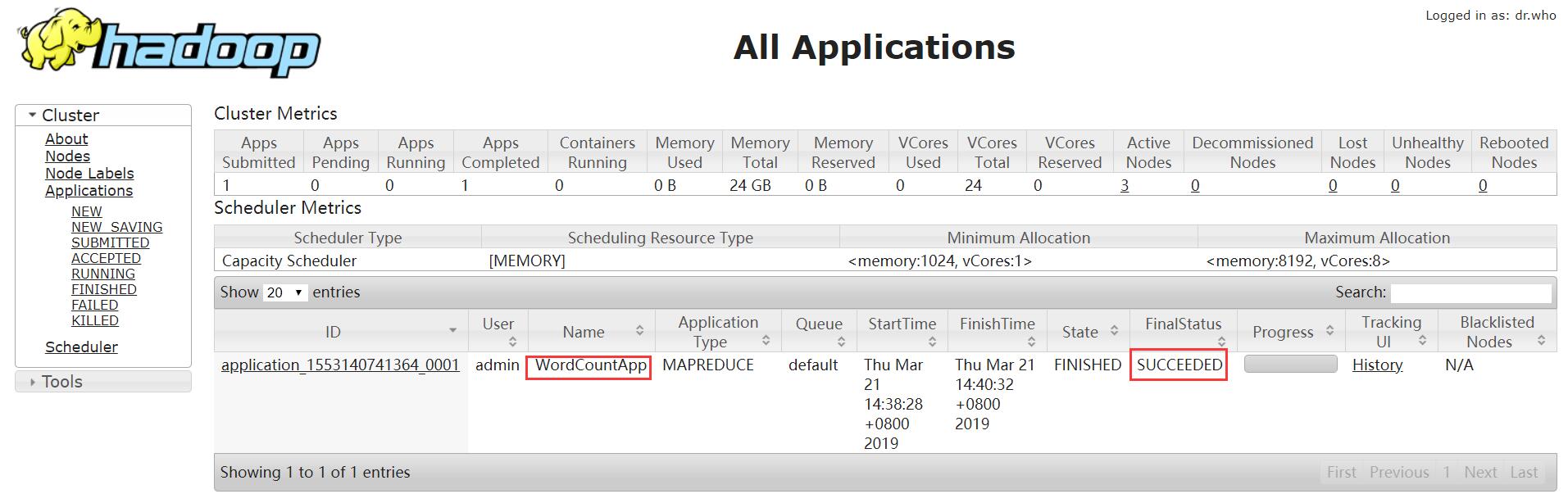Click the Decommissioned Nodes count link
This screenshot has width=1568, height=494.
[1195, 186]
